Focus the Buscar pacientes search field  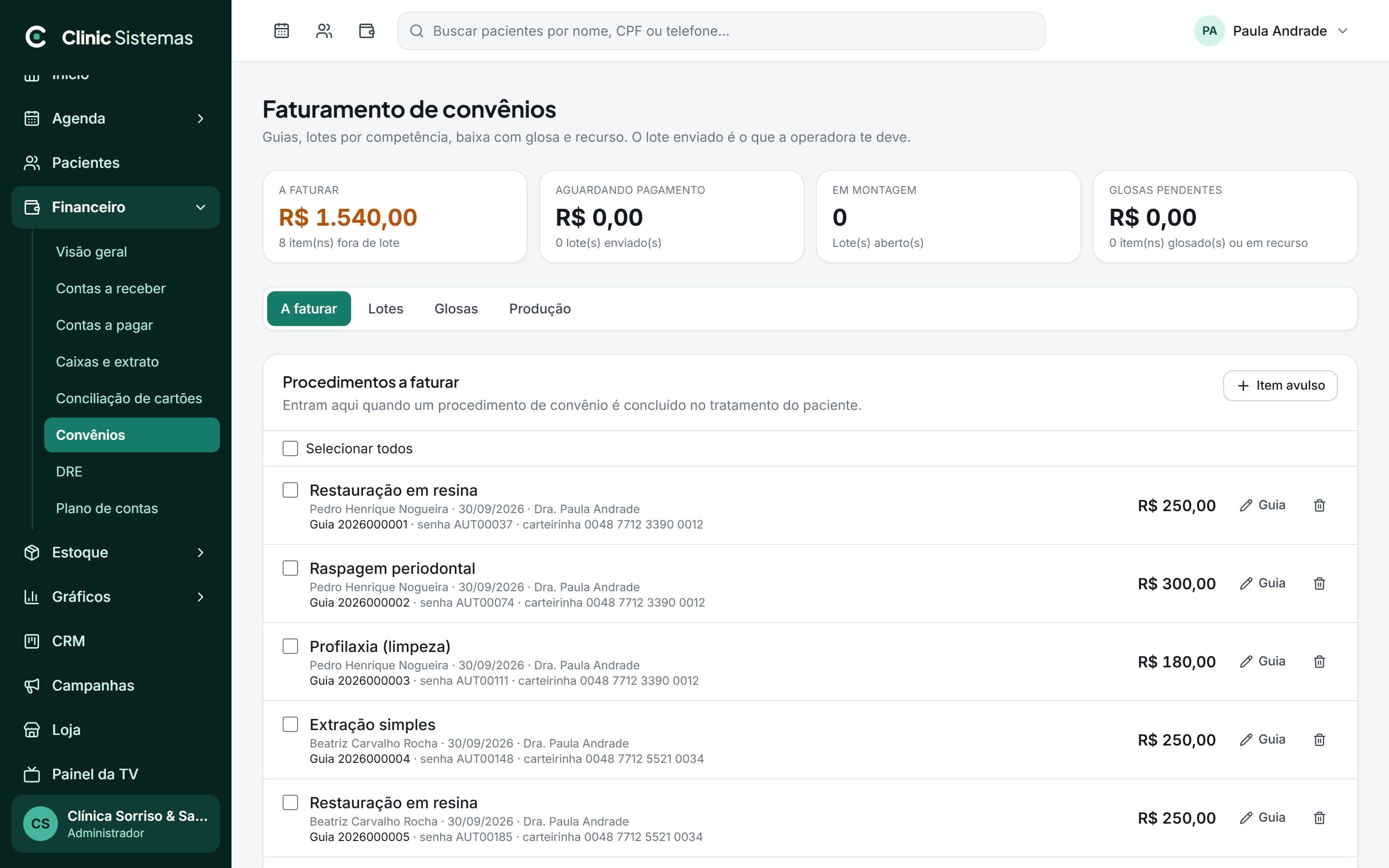(721, 31)
